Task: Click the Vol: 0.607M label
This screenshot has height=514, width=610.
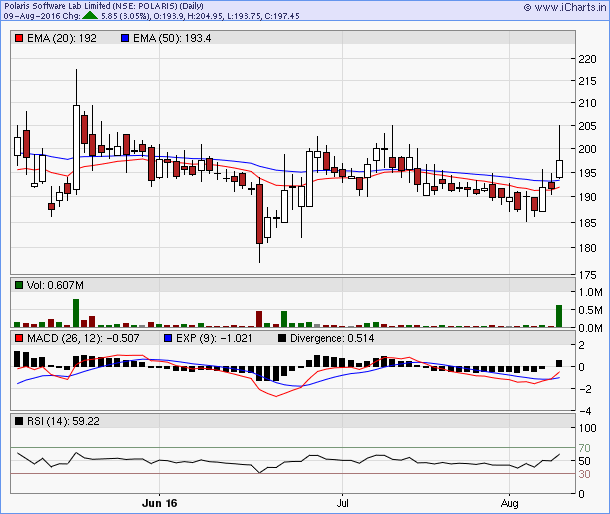Action: [55, 285]
